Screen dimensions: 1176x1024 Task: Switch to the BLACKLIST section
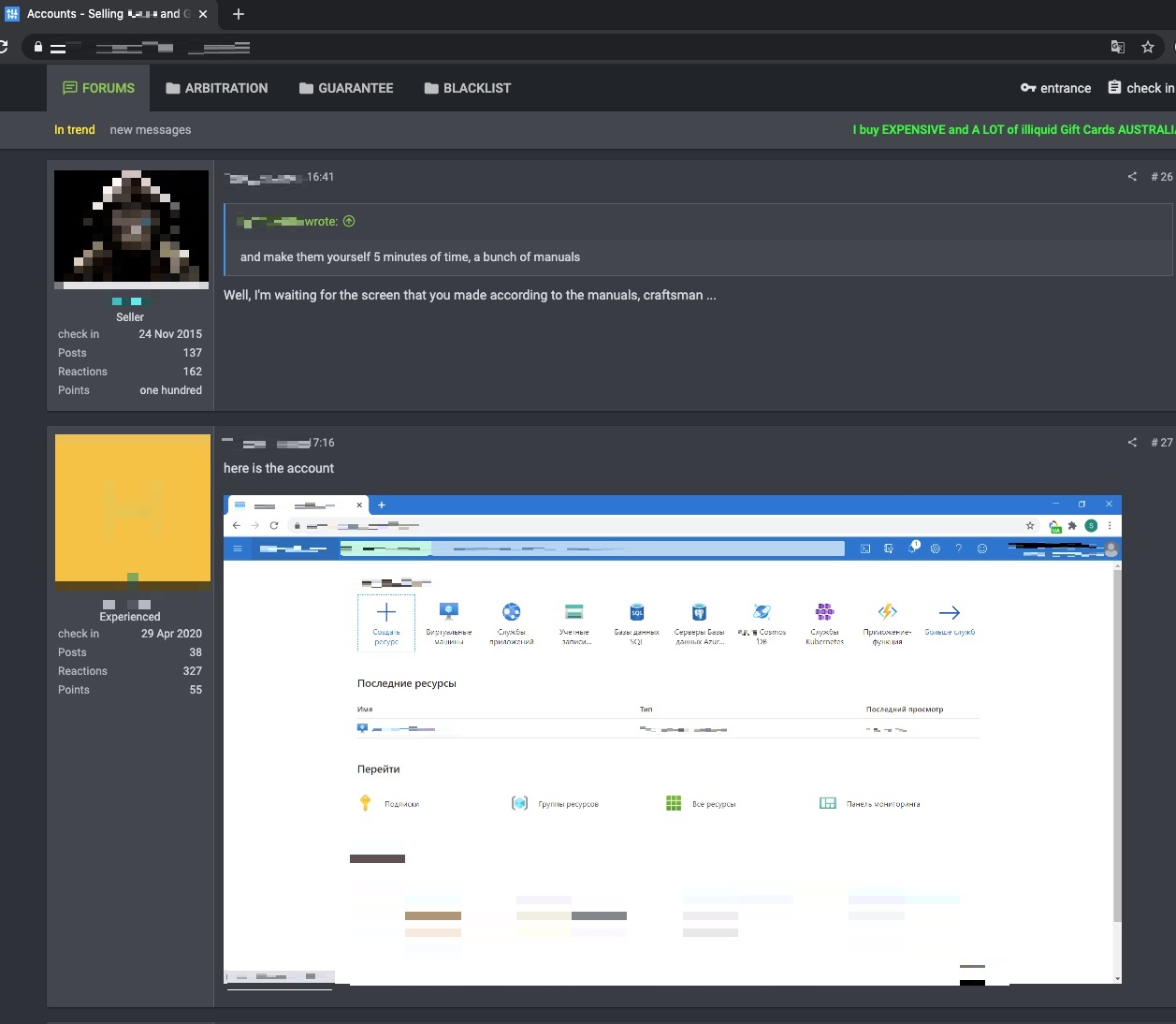coord(468,88)
